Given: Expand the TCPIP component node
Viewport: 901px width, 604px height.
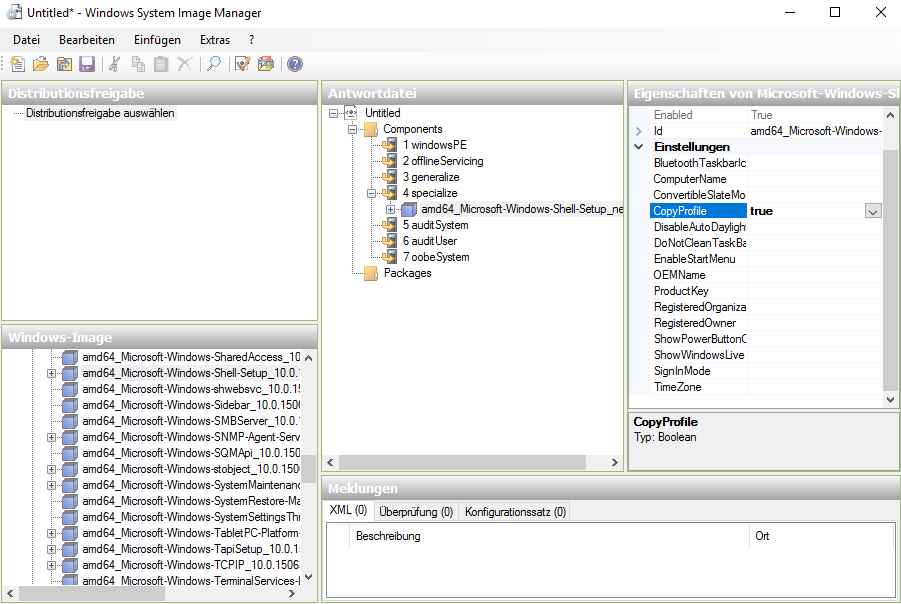Looking at the screenshot, I should point(52,565).
